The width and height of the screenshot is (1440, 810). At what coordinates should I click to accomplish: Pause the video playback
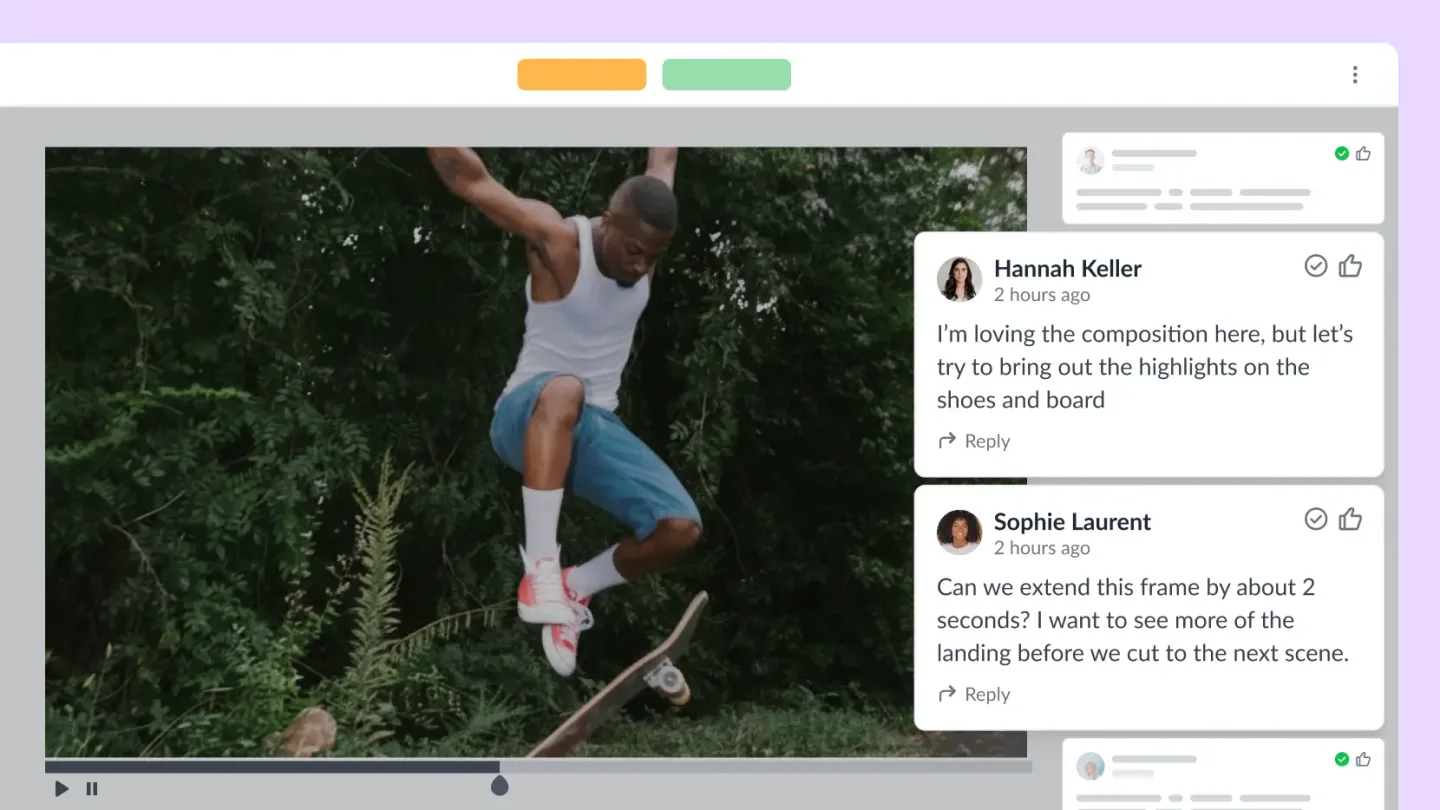point(92,789)
